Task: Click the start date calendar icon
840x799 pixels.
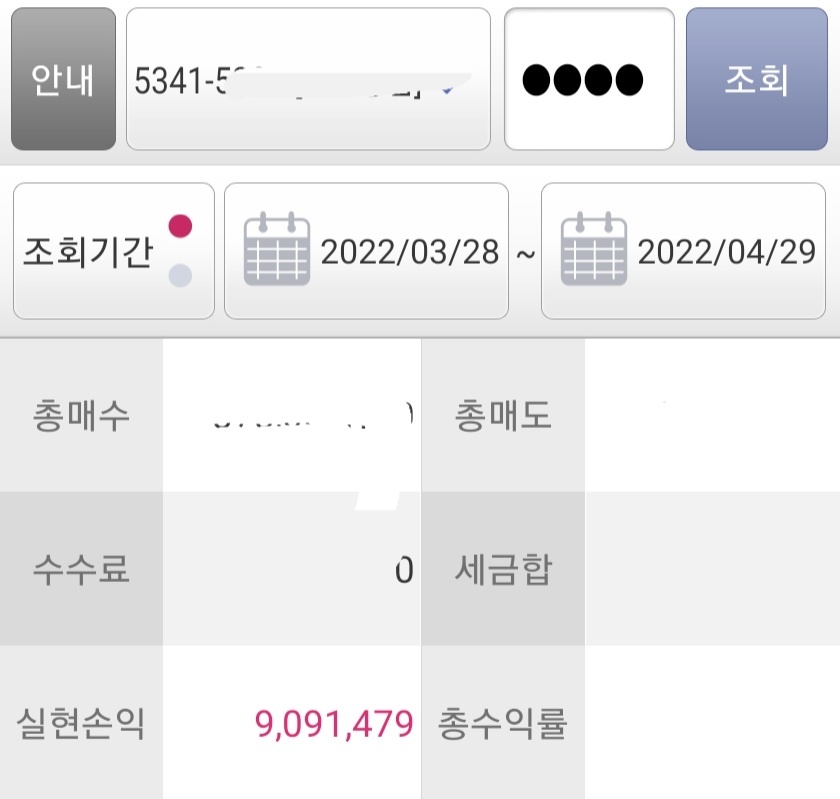Action: 277,251
